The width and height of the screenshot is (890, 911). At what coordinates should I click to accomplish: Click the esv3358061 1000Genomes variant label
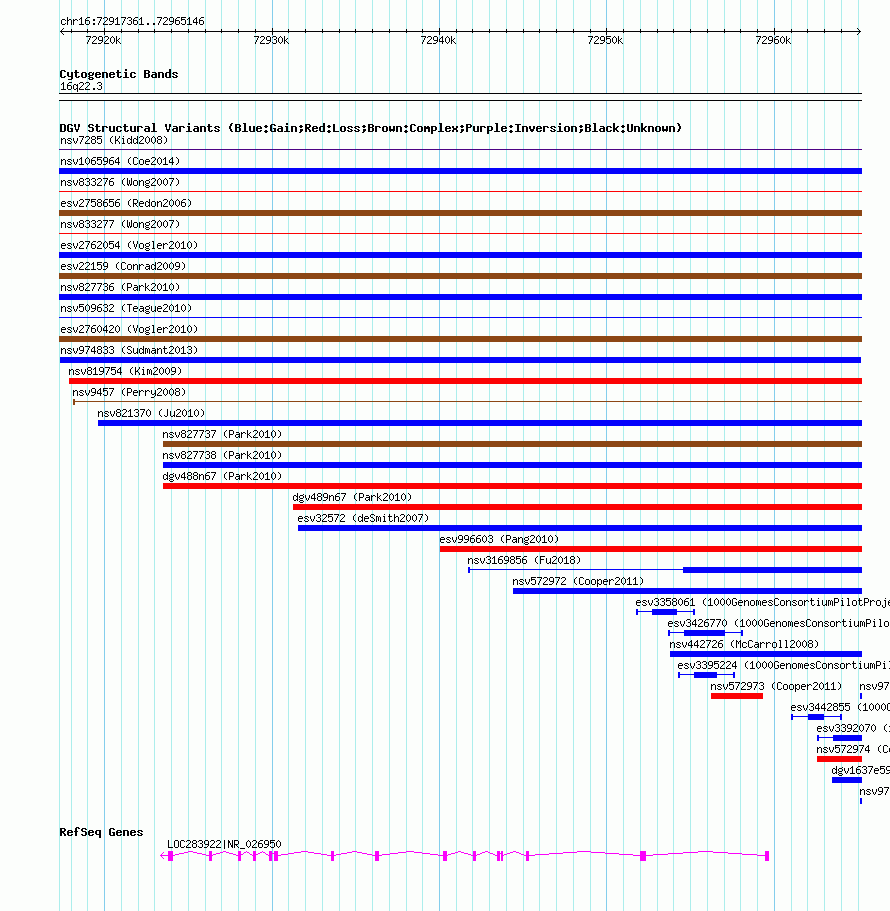pyautogui.click(x=762, y=602)
